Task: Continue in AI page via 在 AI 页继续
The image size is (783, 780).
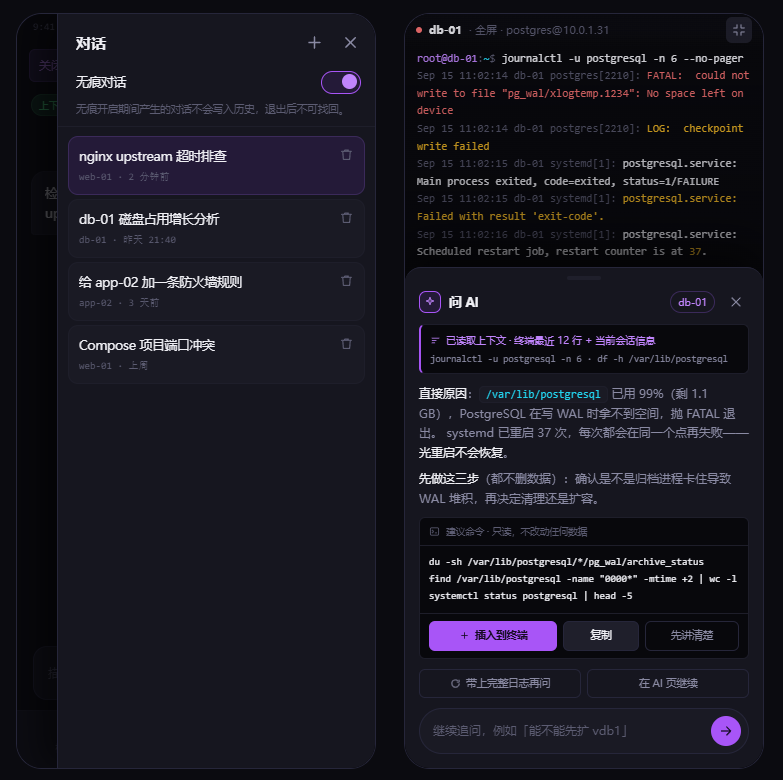Action: tap(668, 683)
